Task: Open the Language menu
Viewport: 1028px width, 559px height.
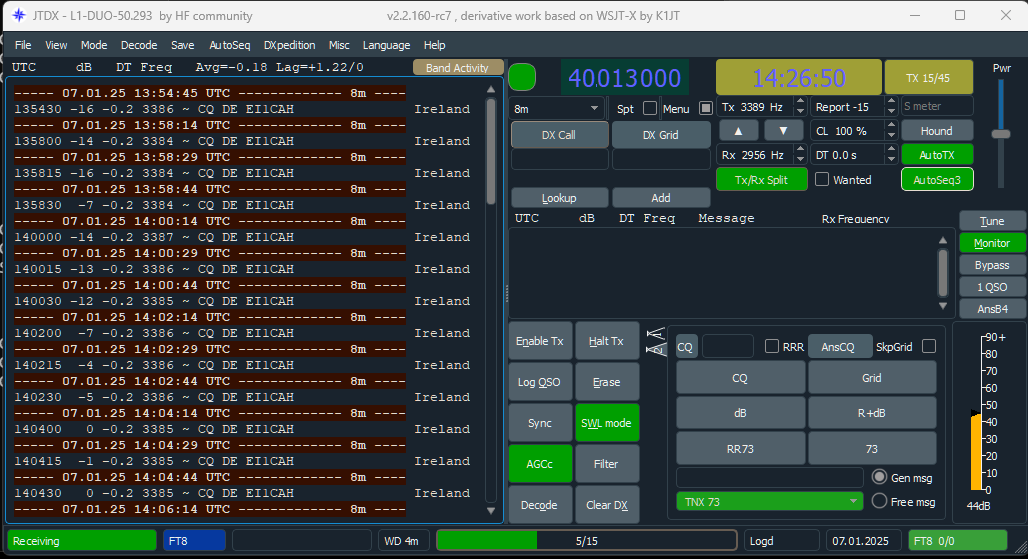Action: pos(386,45)
